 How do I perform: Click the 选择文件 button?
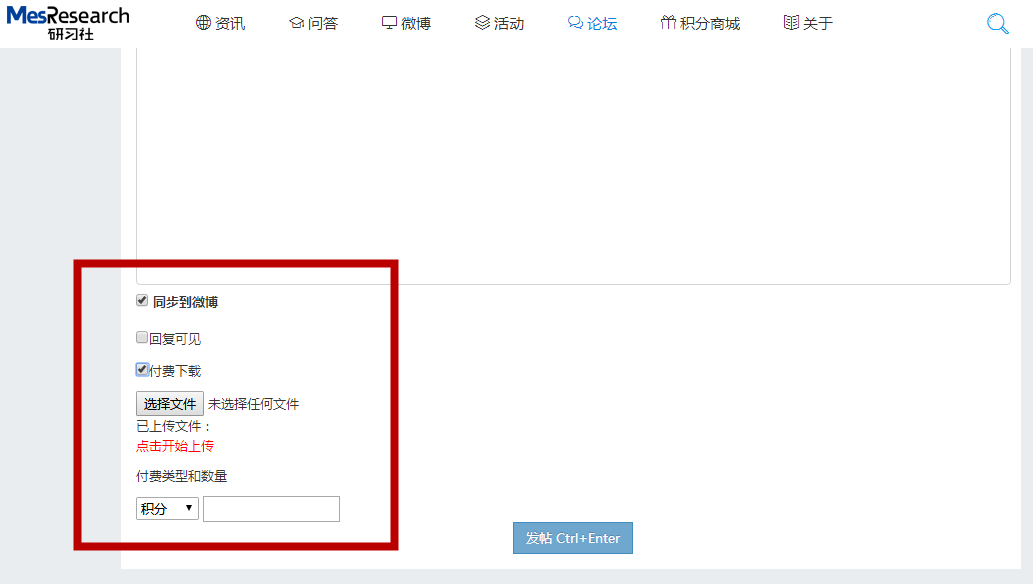coord(169,403)
